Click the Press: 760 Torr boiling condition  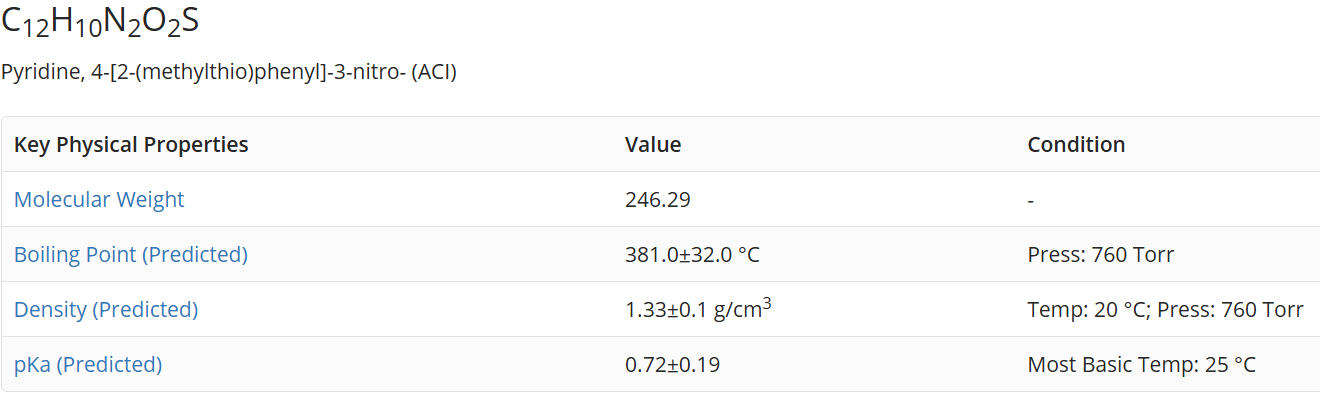coord(1101,255)
